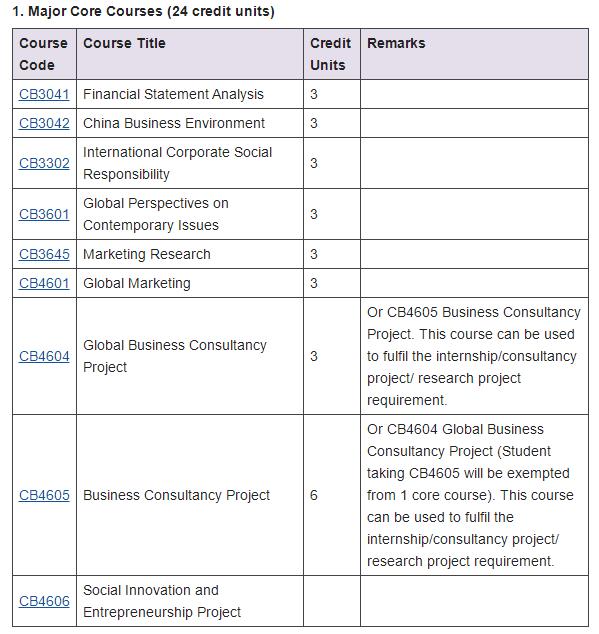The height and width of the screenshot is (634, 599).
Task: Click the Marketing Research title cell
Action: [190, 254]
